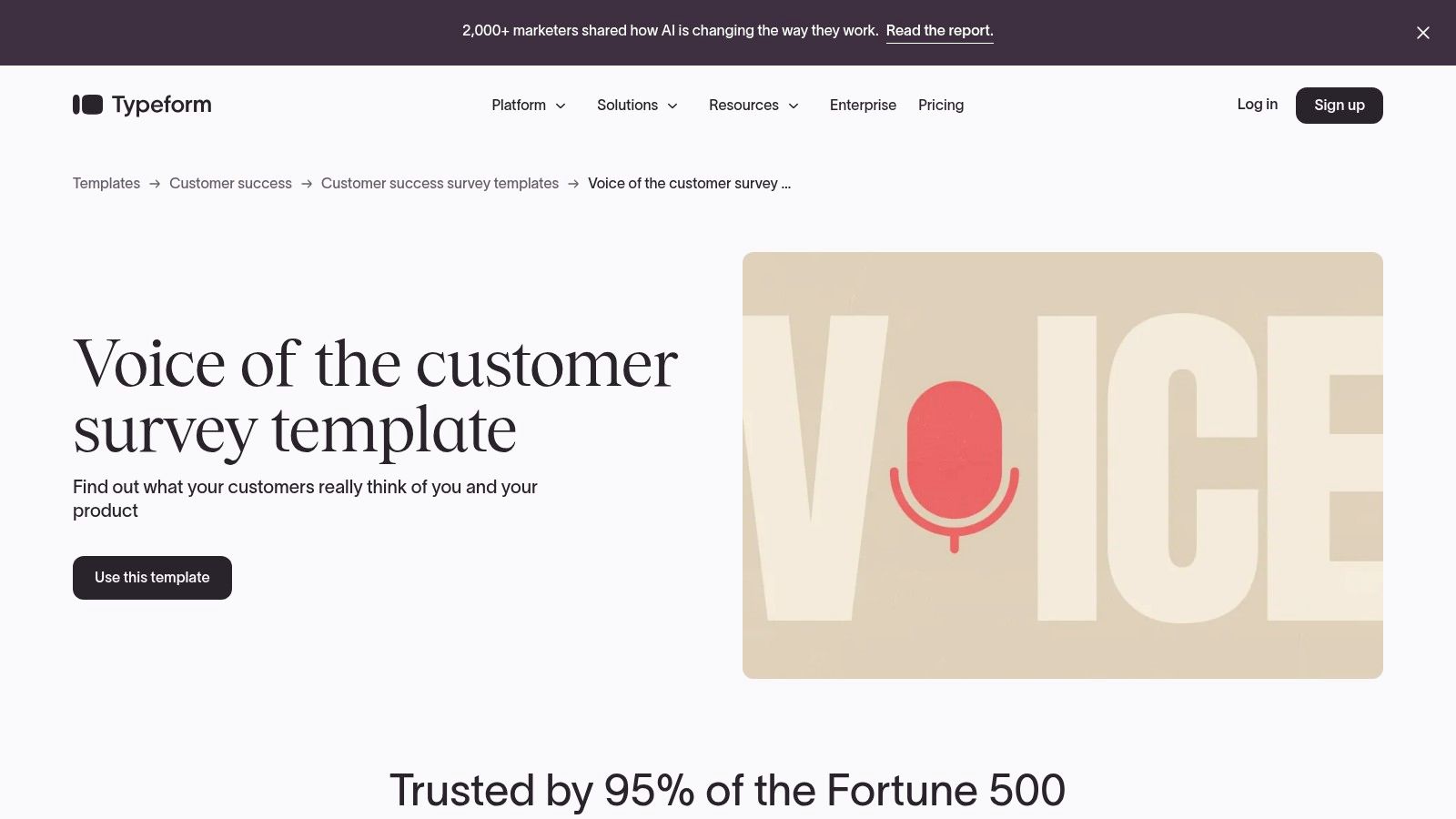Open the Resources dropdown

753,105
